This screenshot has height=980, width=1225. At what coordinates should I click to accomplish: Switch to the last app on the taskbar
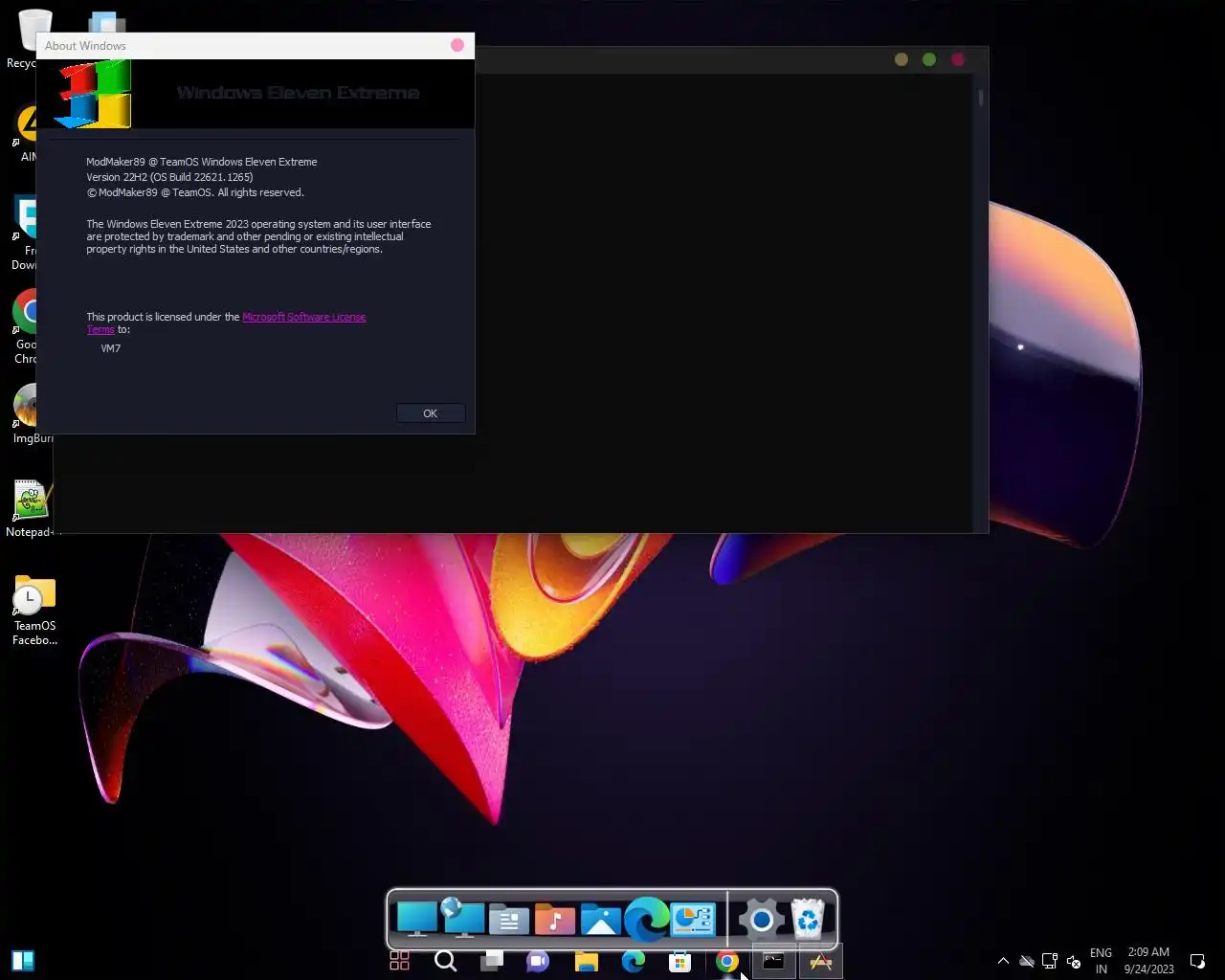coord(820,961)
